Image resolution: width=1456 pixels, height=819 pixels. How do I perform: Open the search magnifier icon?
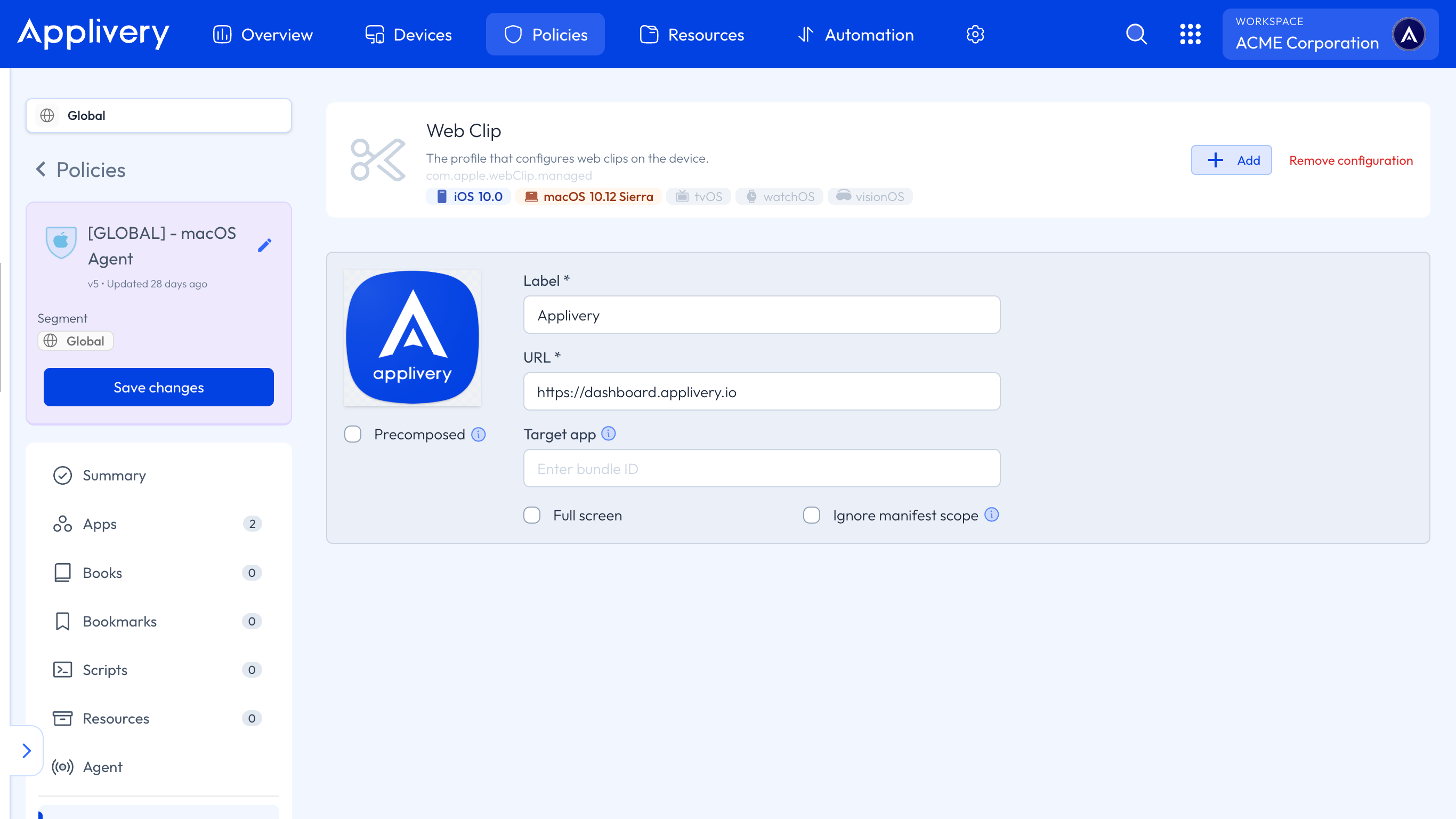[1136, 34]
